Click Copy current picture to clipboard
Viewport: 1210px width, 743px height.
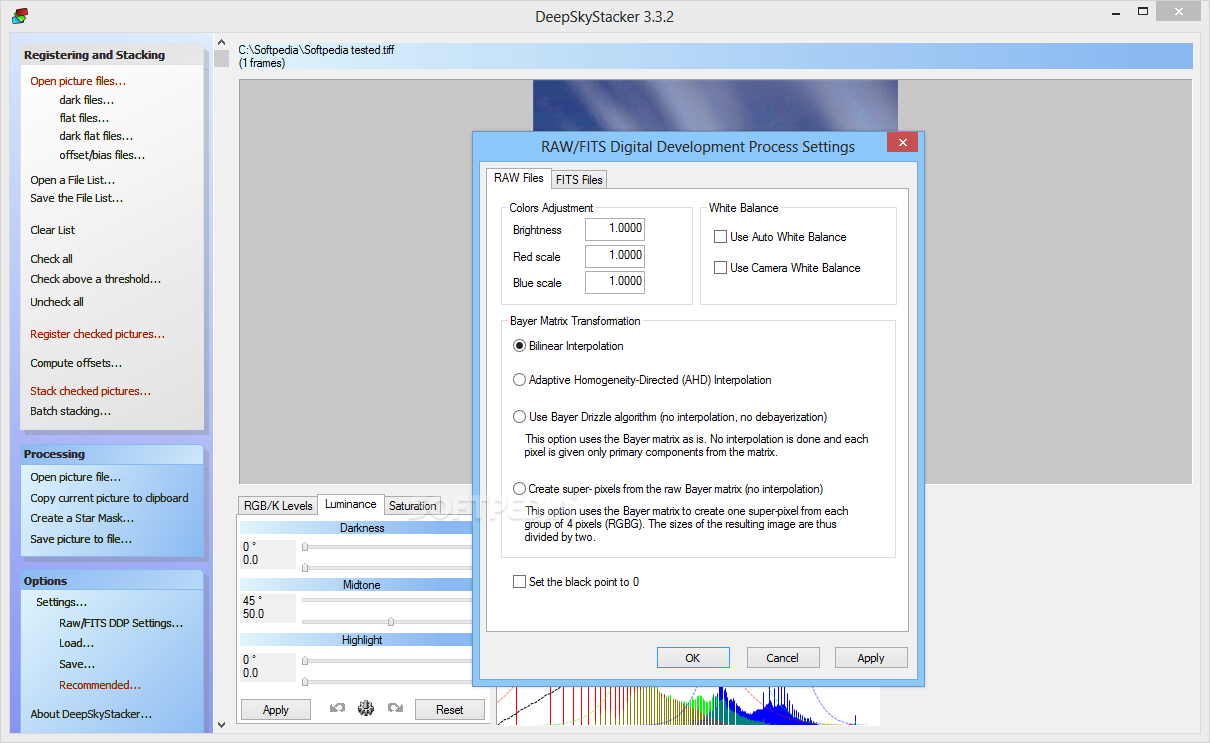109,498
